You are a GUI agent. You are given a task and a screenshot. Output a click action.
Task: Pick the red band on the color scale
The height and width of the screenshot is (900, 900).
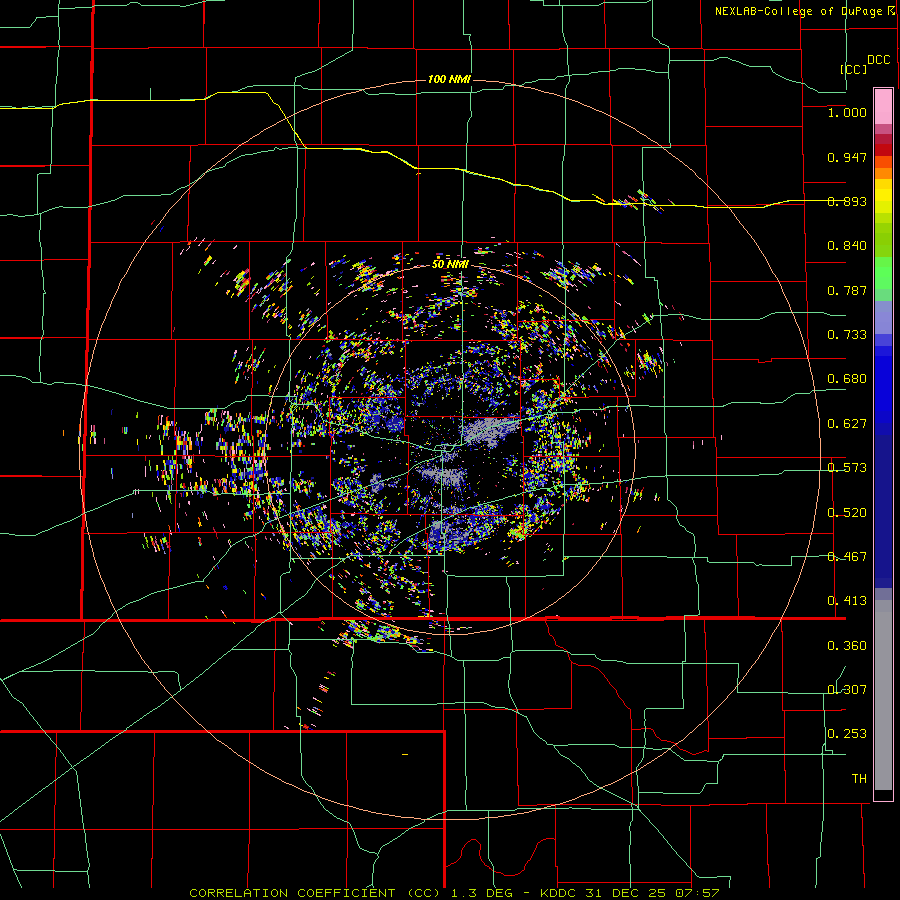click(x=883, y=150)
